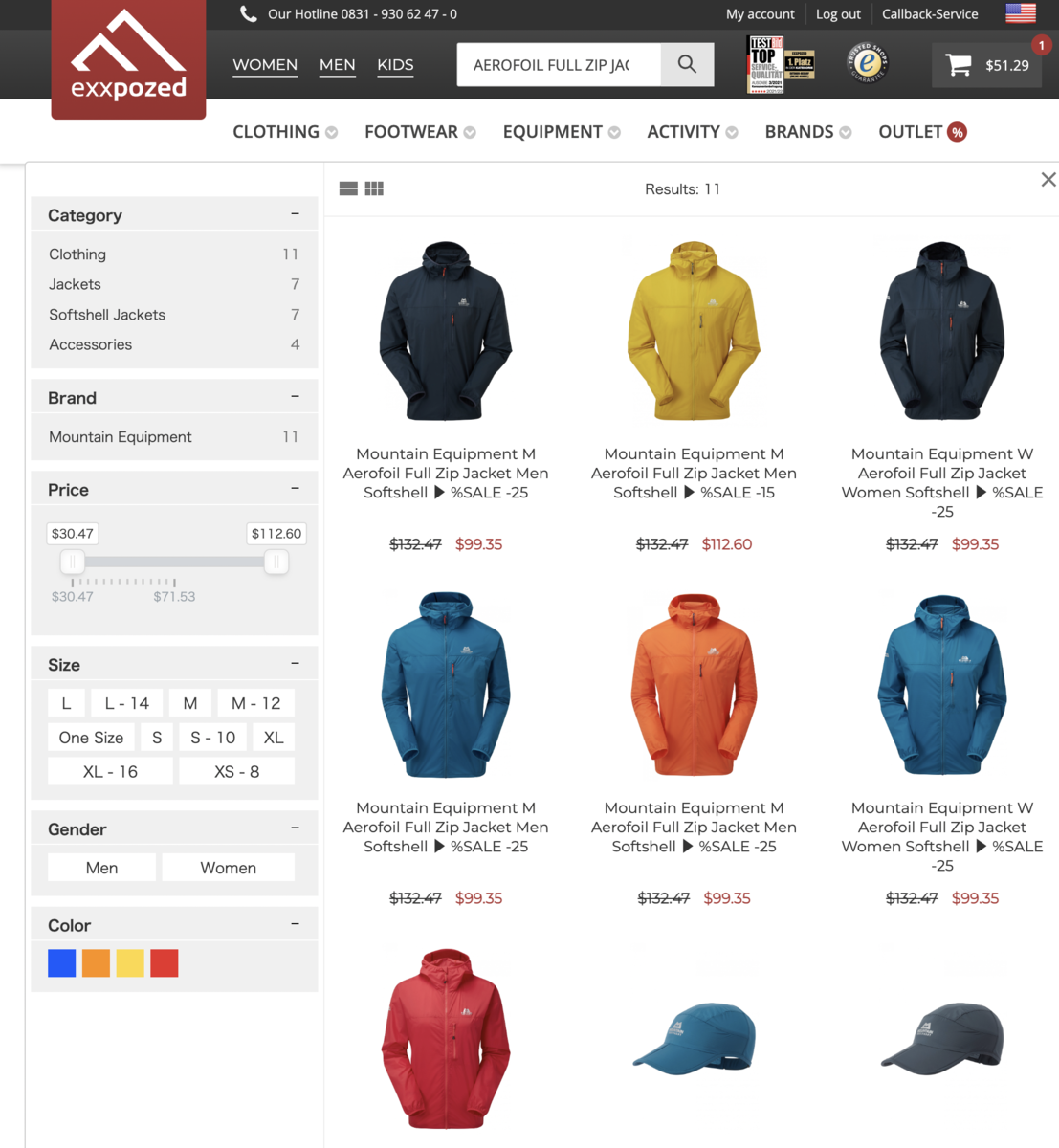The width and height of the screenshot is (1059, 1148).
Task: Click Log out link
Action: coord(838,14)
